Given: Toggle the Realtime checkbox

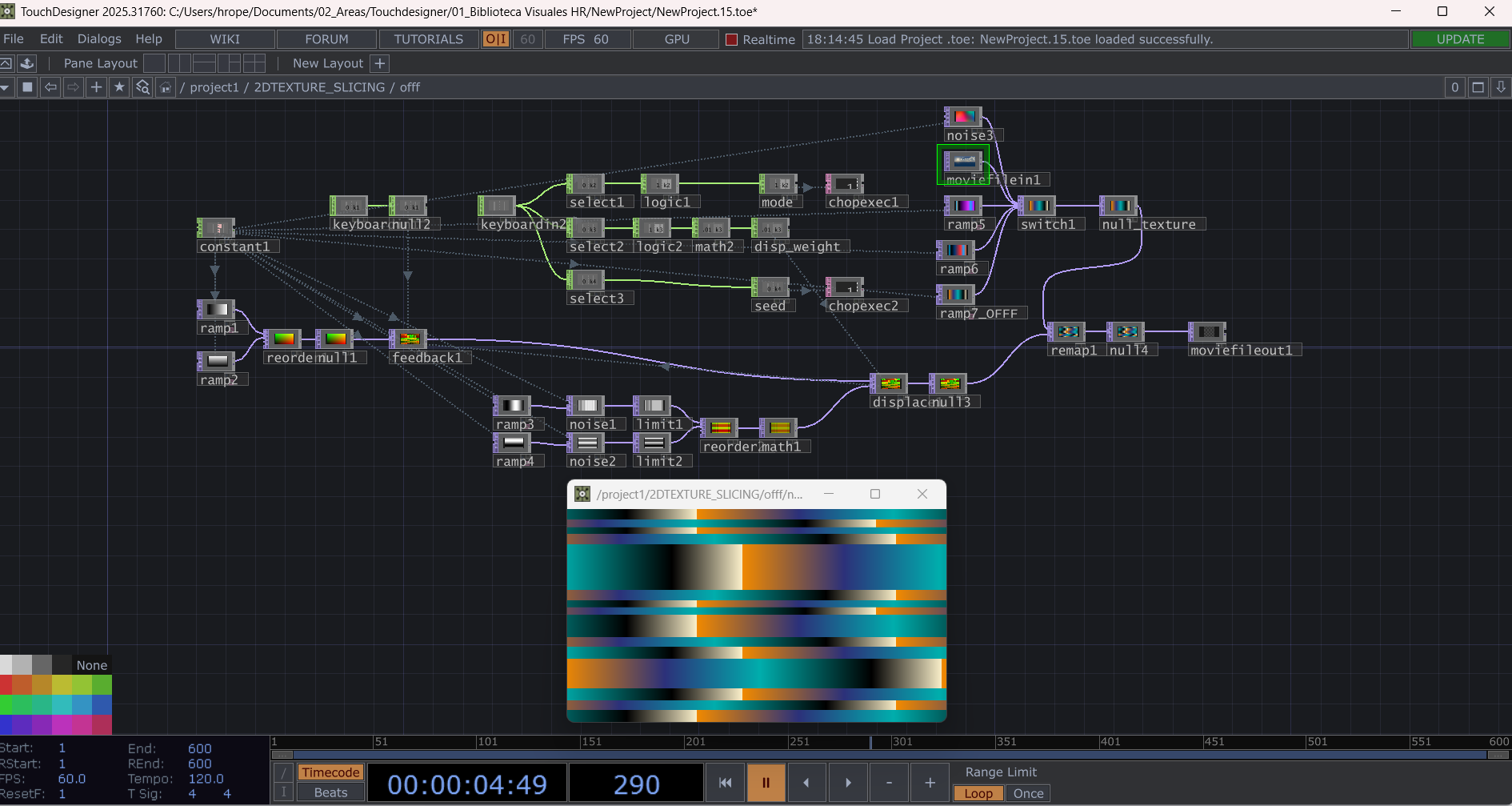Looking at the screenshot, I should [x=731, y=39].
